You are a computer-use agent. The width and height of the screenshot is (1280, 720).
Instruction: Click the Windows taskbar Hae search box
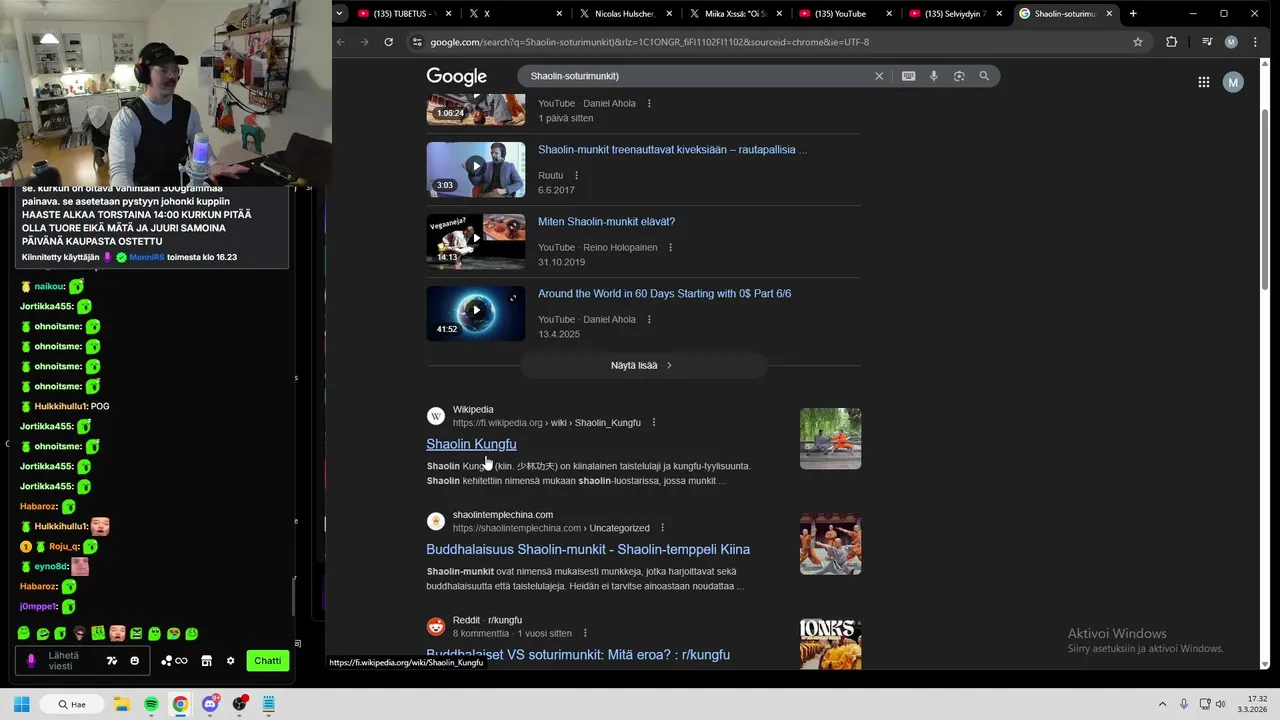tap(72, 704)
